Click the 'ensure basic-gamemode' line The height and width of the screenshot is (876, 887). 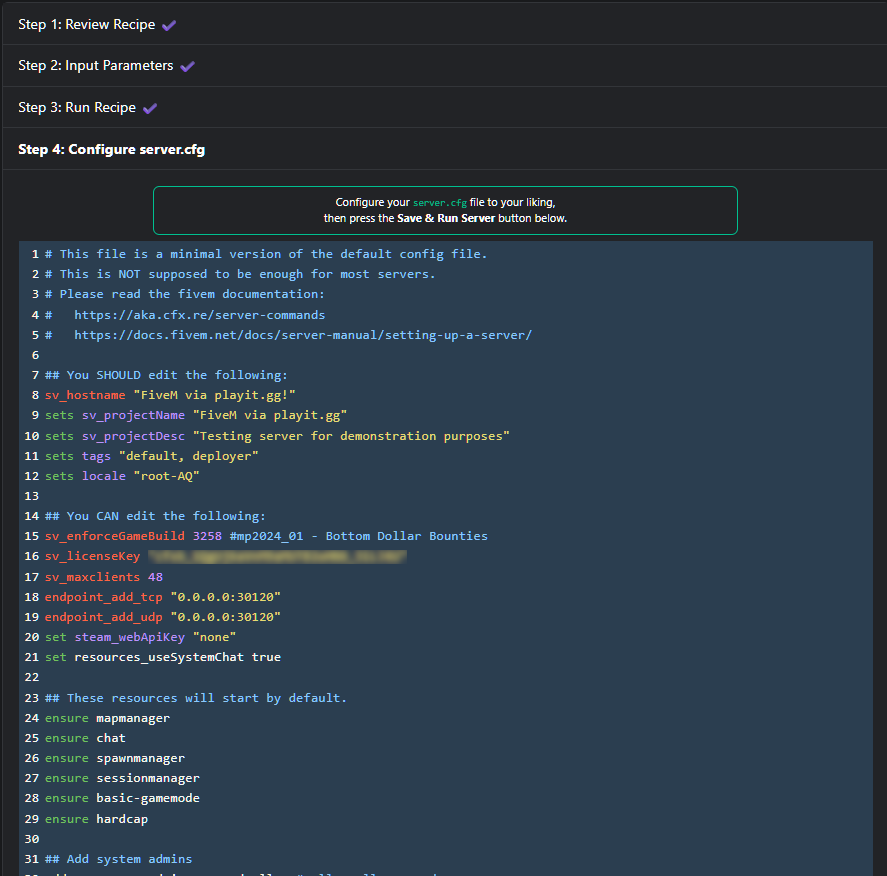(x=122, y=799)
